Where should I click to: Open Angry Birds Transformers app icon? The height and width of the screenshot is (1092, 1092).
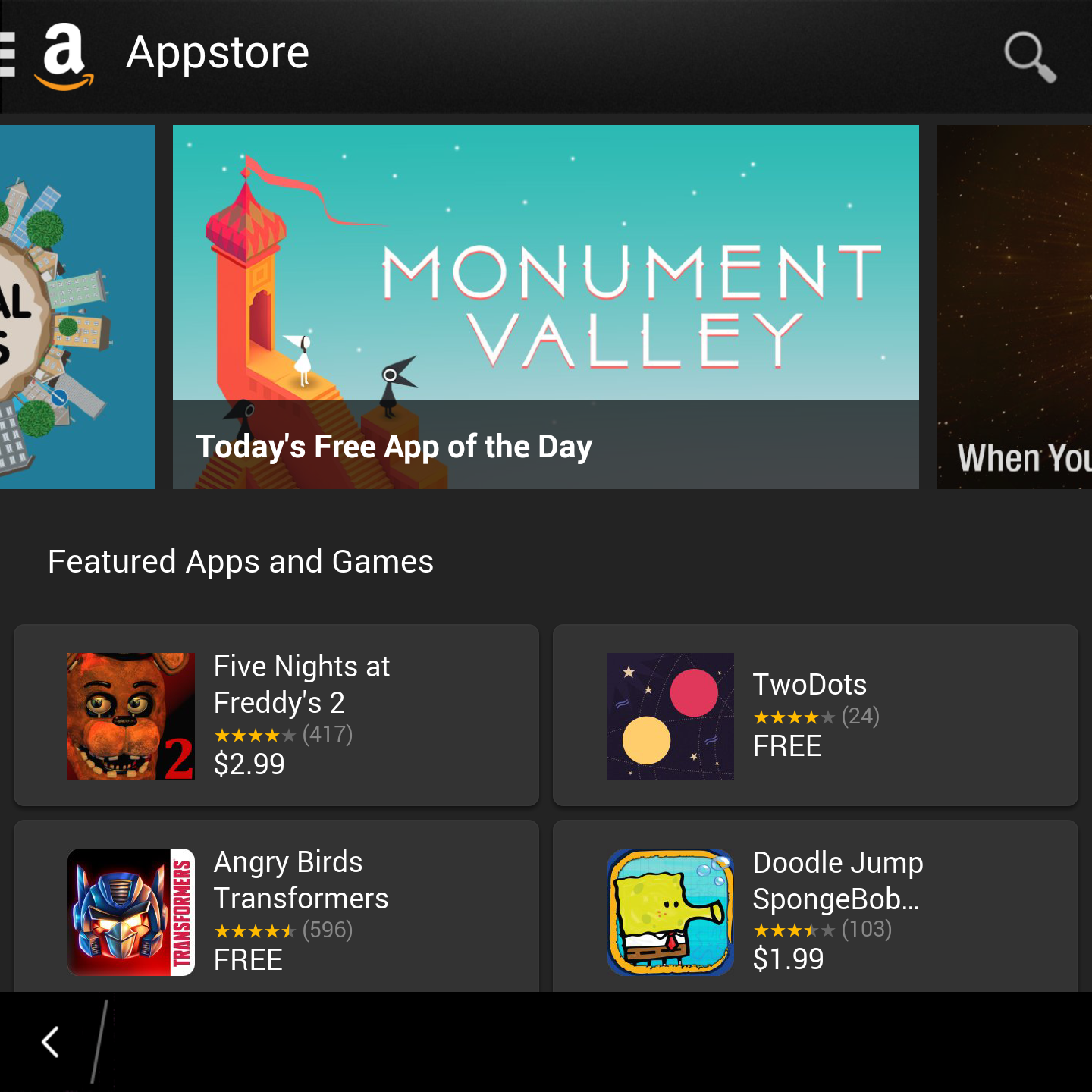pyautogui.click(x=131, y=912)
